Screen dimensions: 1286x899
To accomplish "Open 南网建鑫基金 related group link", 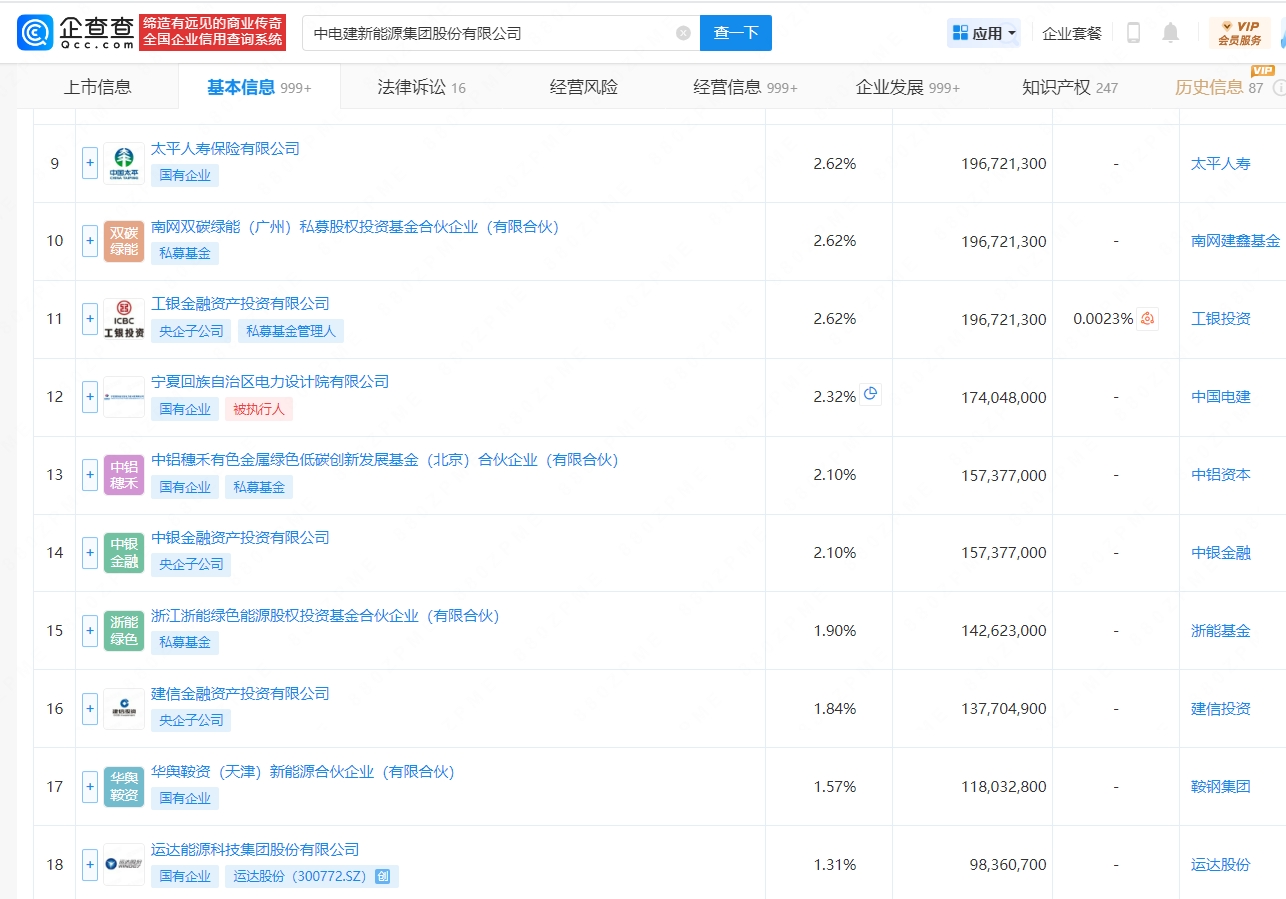I will (1235, 241).
